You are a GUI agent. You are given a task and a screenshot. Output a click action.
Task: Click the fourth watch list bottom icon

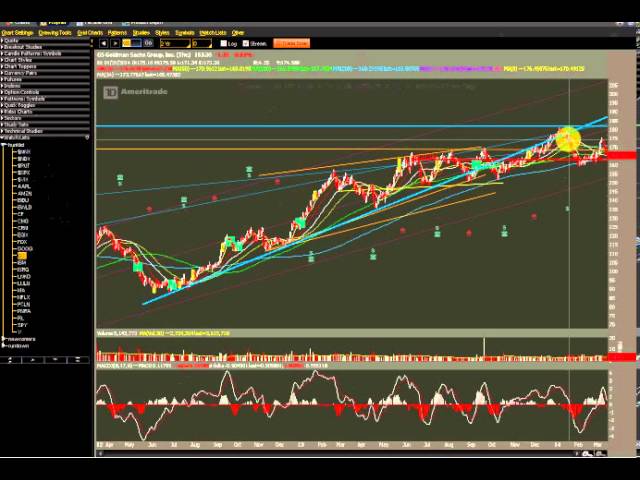77,360
